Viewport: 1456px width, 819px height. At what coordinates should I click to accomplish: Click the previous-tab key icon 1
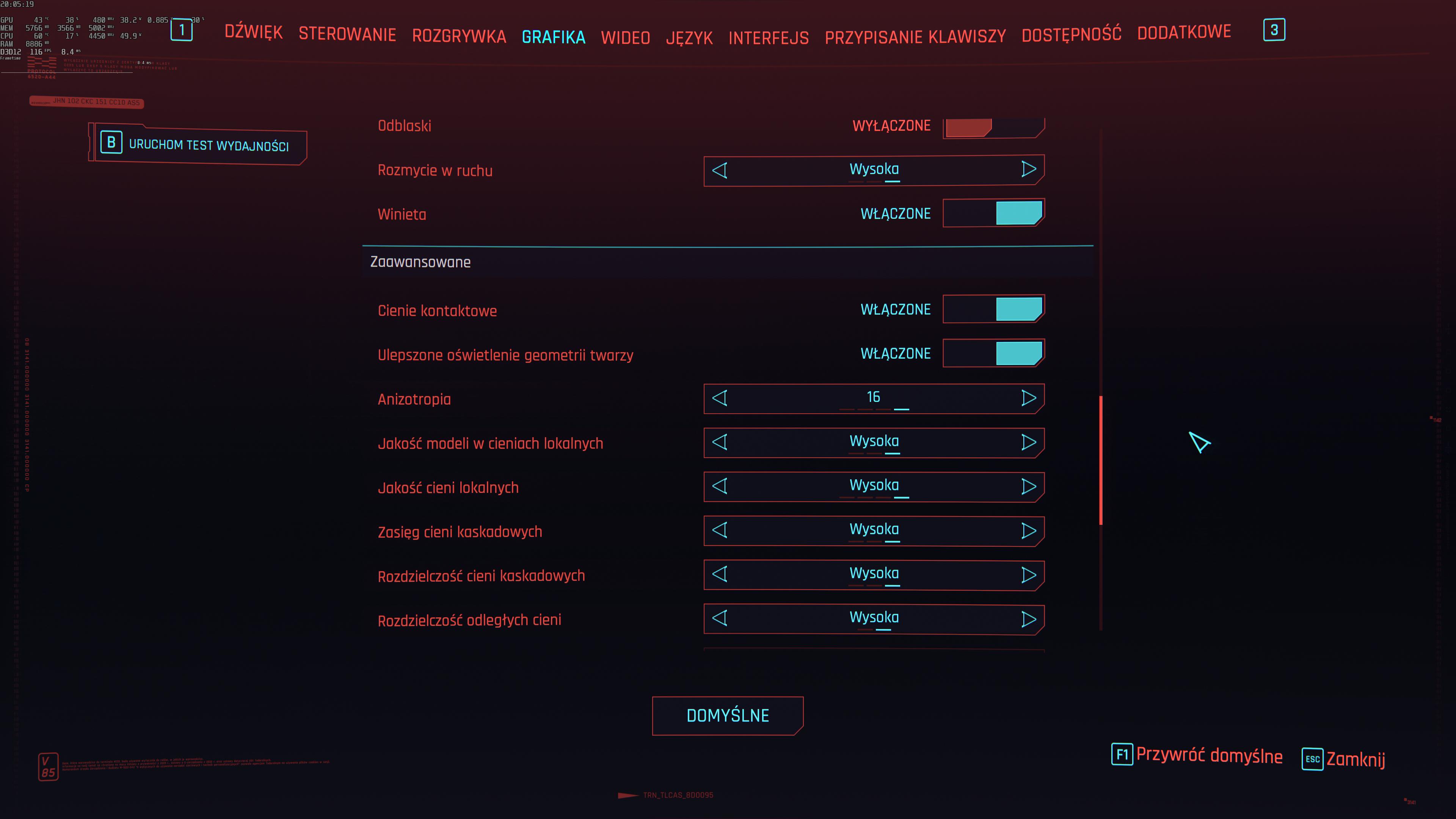click(x=182, y=30)
